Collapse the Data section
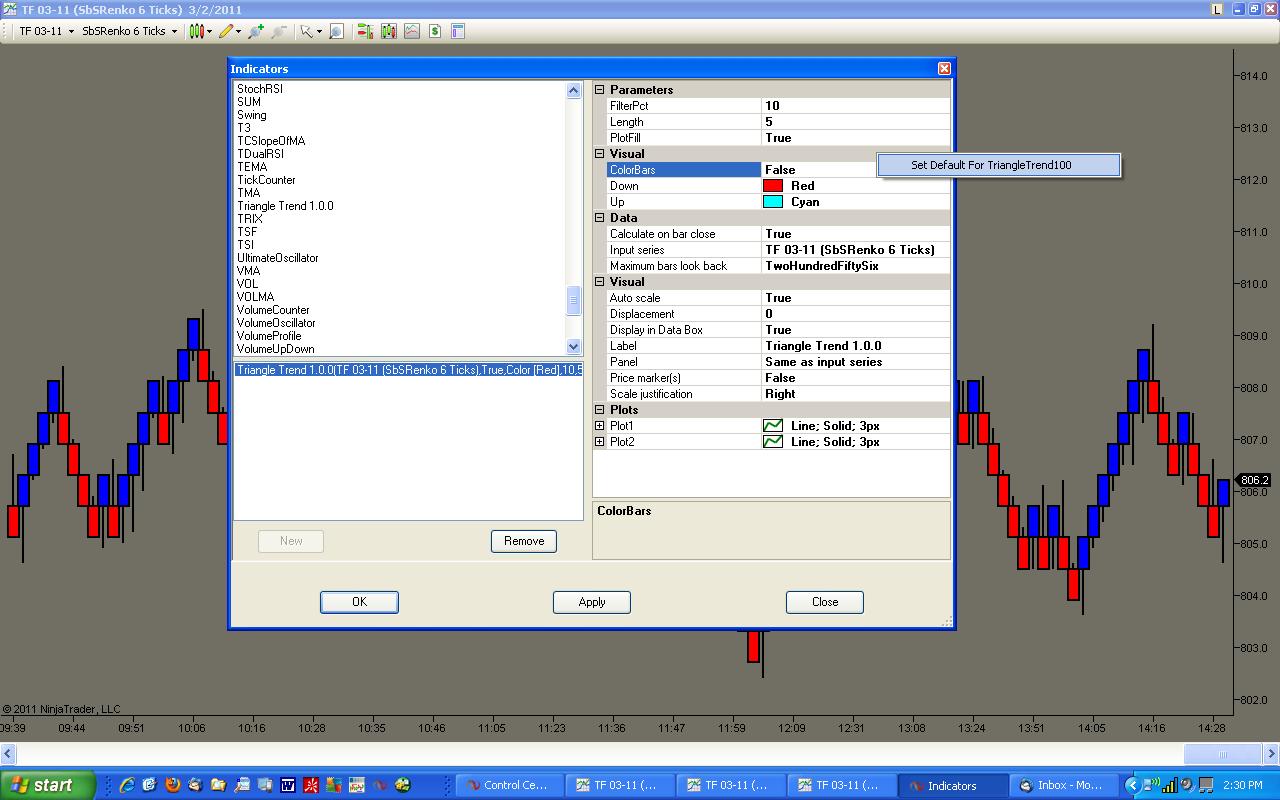1280x800 pixels. 600,218
